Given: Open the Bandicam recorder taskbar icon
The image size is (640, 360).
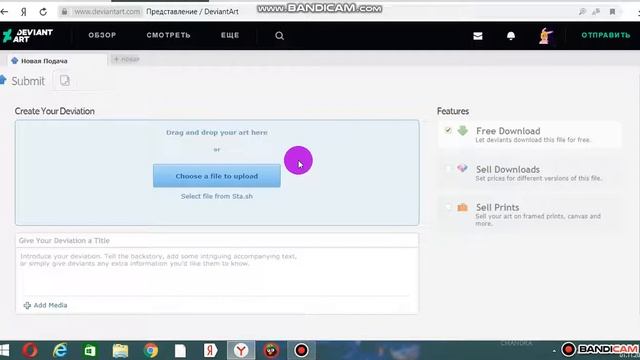Looking at the screenshot, I should [x=301, y=350].
